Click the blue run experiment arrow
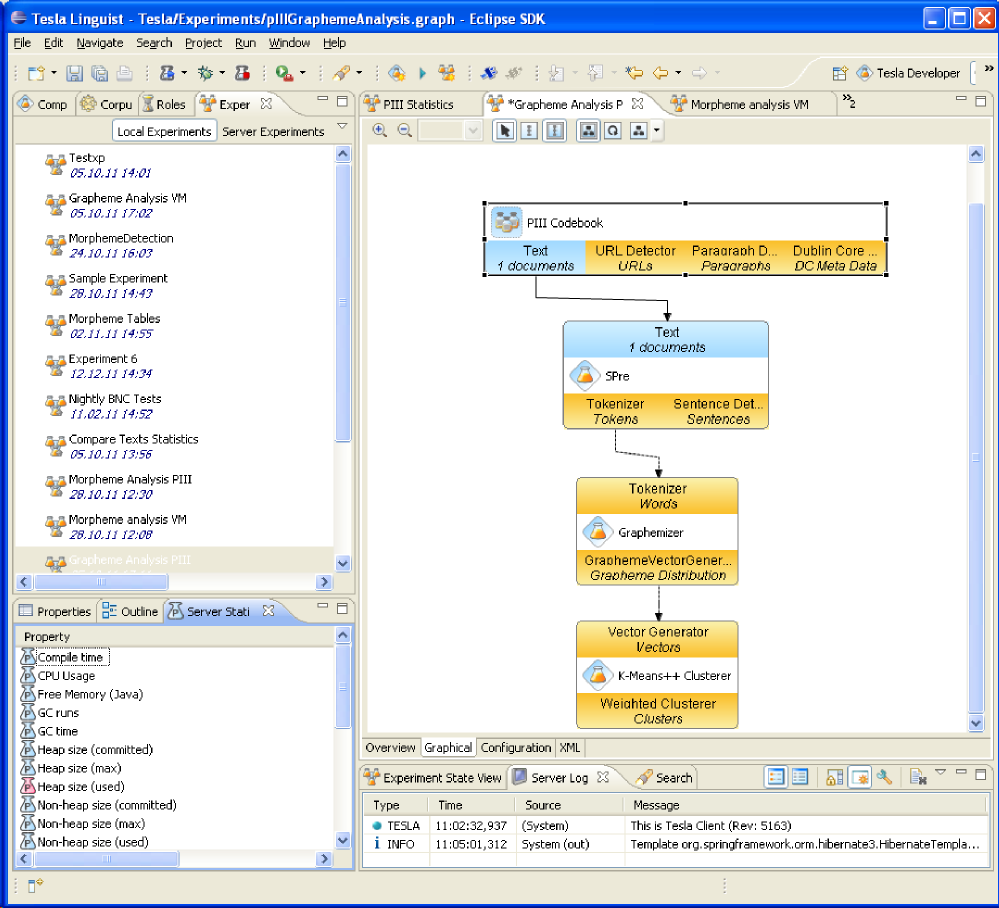Image resolution: width=999 pixels, height=908 pixels. pyautogui.click(x=422, y=73)
